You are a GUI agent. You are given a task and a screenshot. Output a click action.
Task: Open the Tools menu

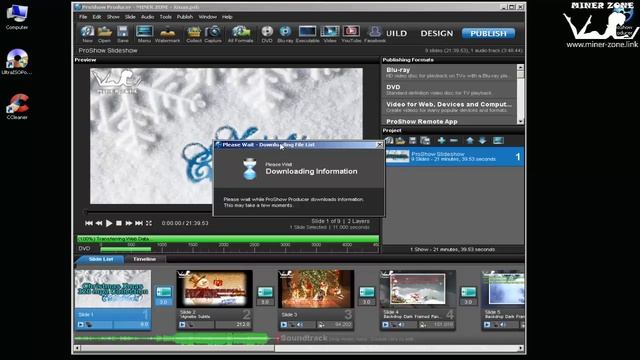click(x=165, y=17)
